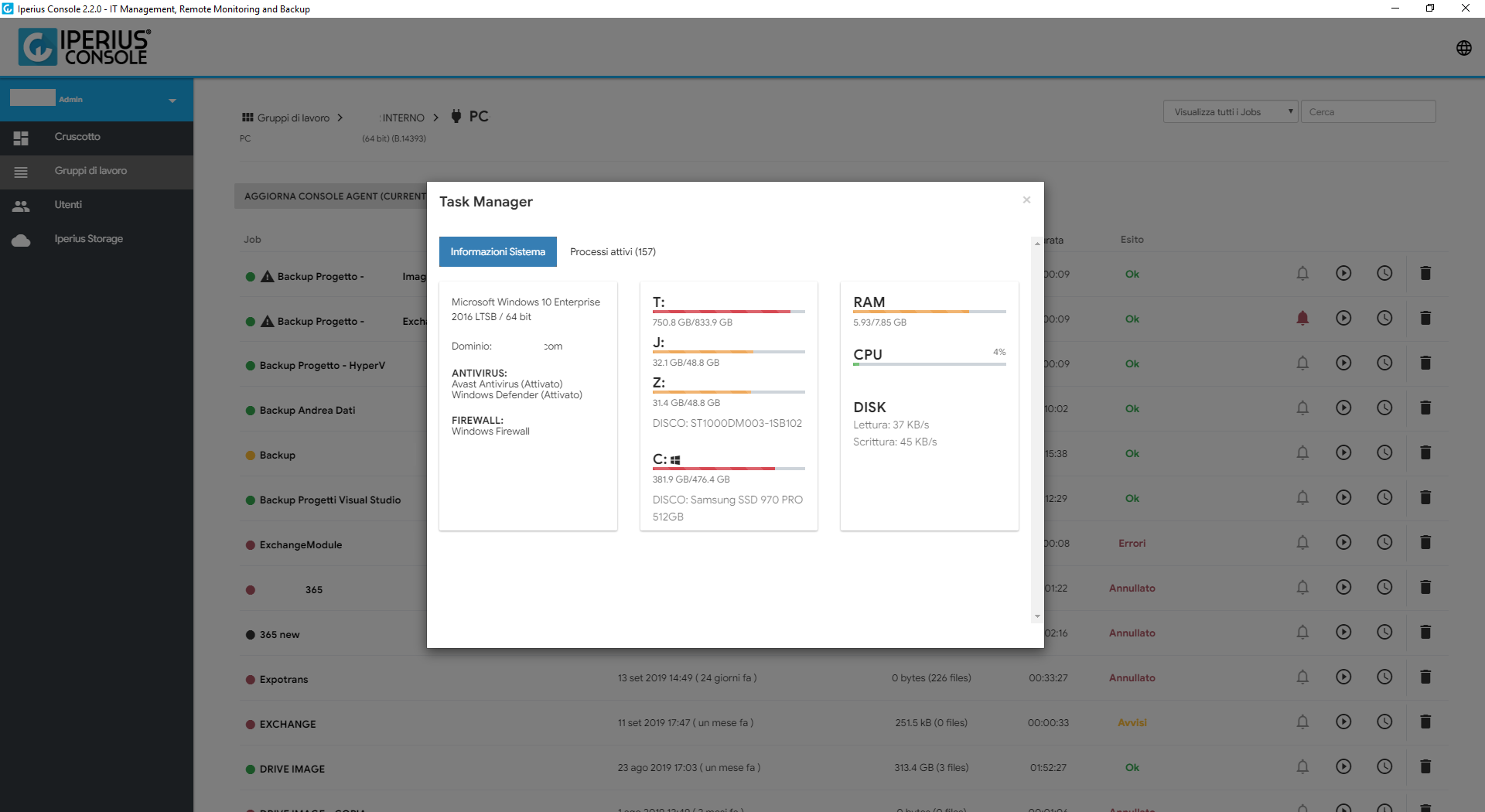Click the language globe icon
Viewport: 1485px width, 812px height.
1463,48
